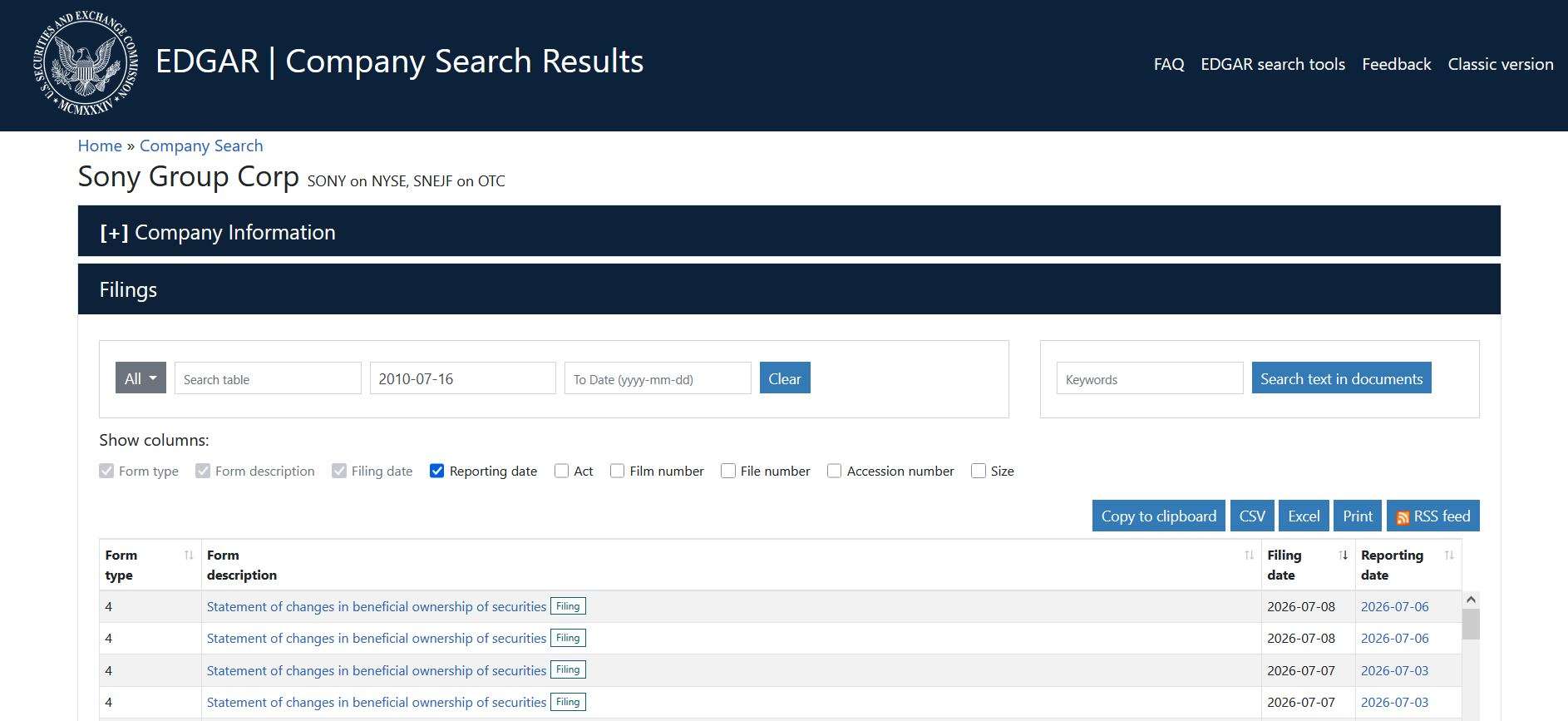Expand the Company Information section
The image size is (1568, 721).
[x=789, y=232]
